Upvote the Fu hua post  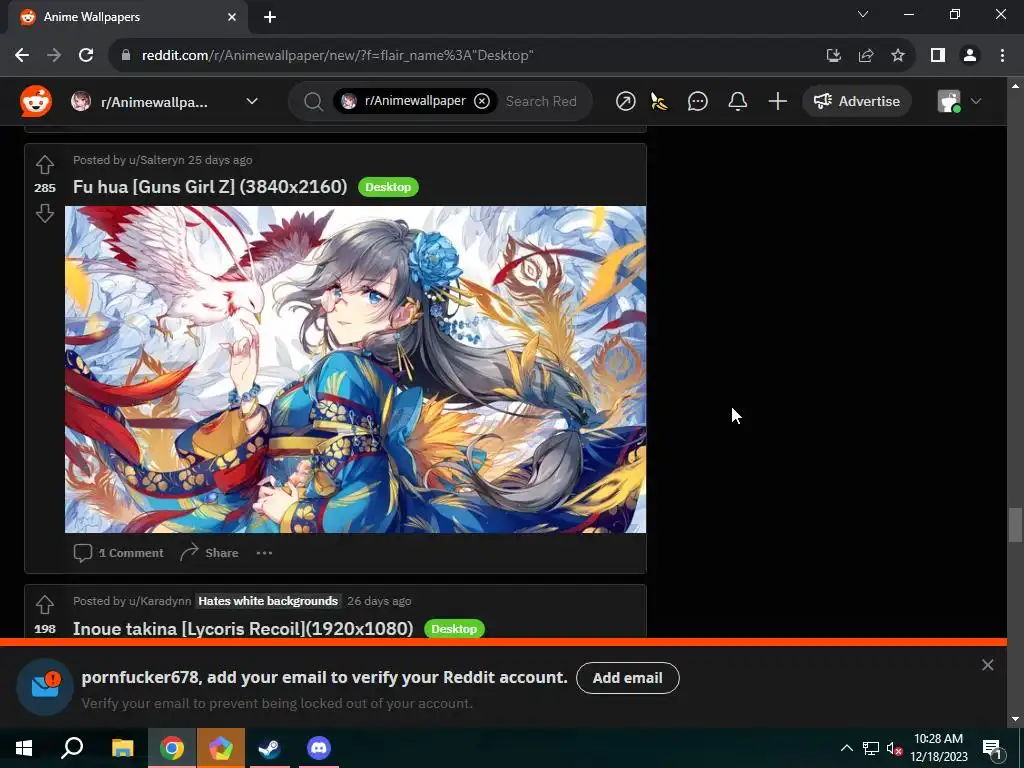45,165
